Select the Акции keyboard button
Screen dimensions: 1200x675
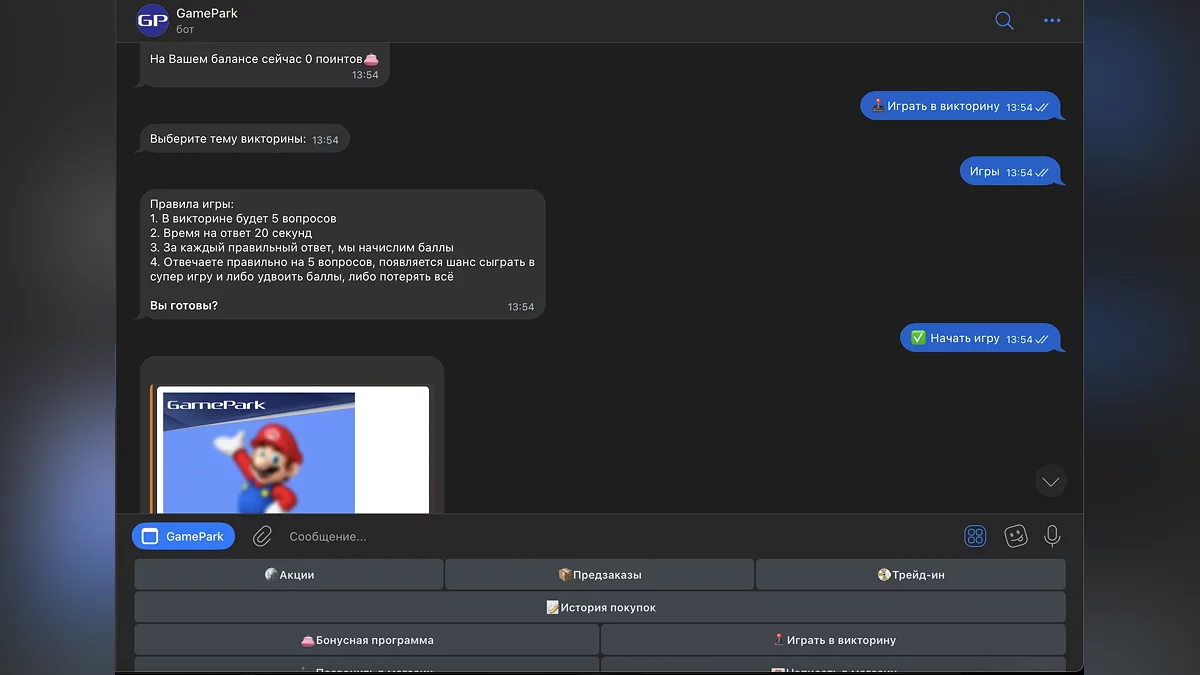click(289, 575)
